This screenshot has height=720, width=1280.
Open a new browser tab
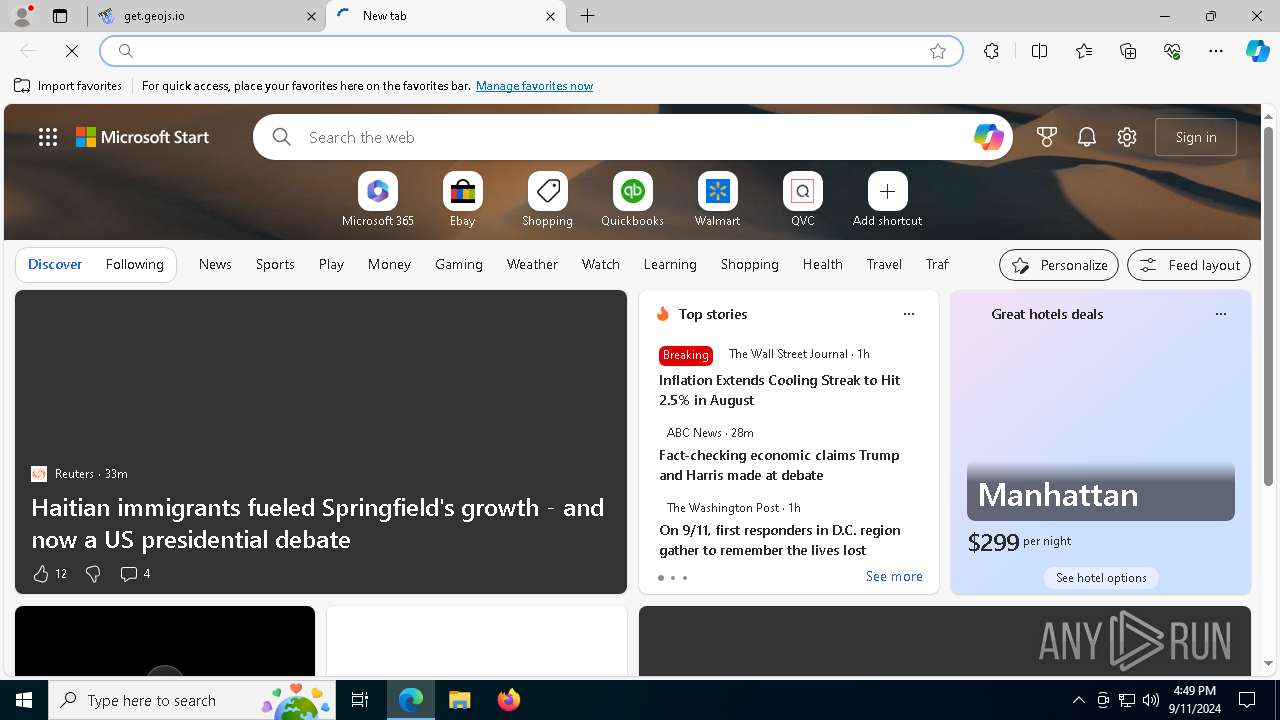pyautogui.click(x=588, y=16)
